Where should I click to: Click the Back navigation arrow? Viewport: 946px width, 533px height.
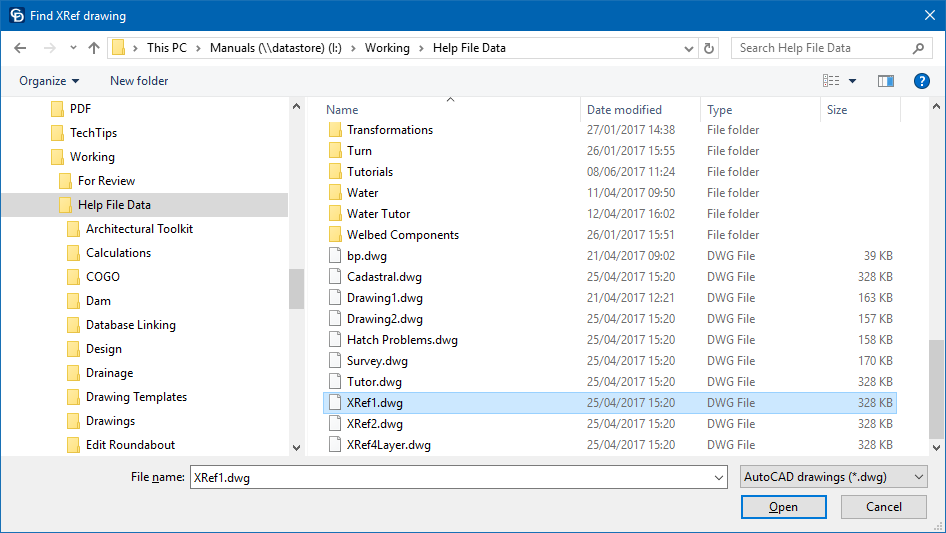pyautogui.click(x=20, y=48)
